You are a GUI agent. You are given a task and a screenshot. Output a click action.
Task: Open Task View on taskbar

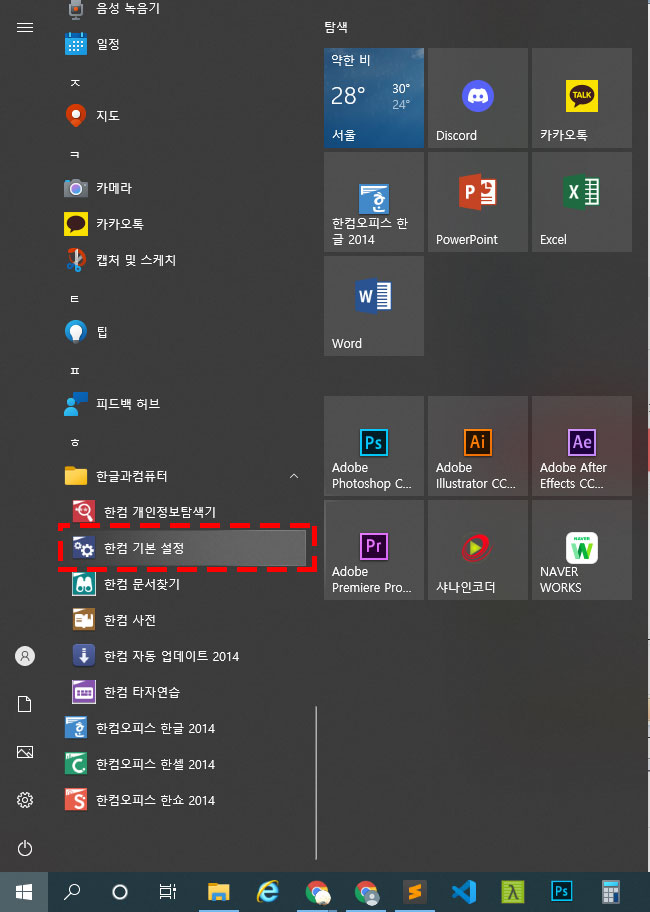167,892
